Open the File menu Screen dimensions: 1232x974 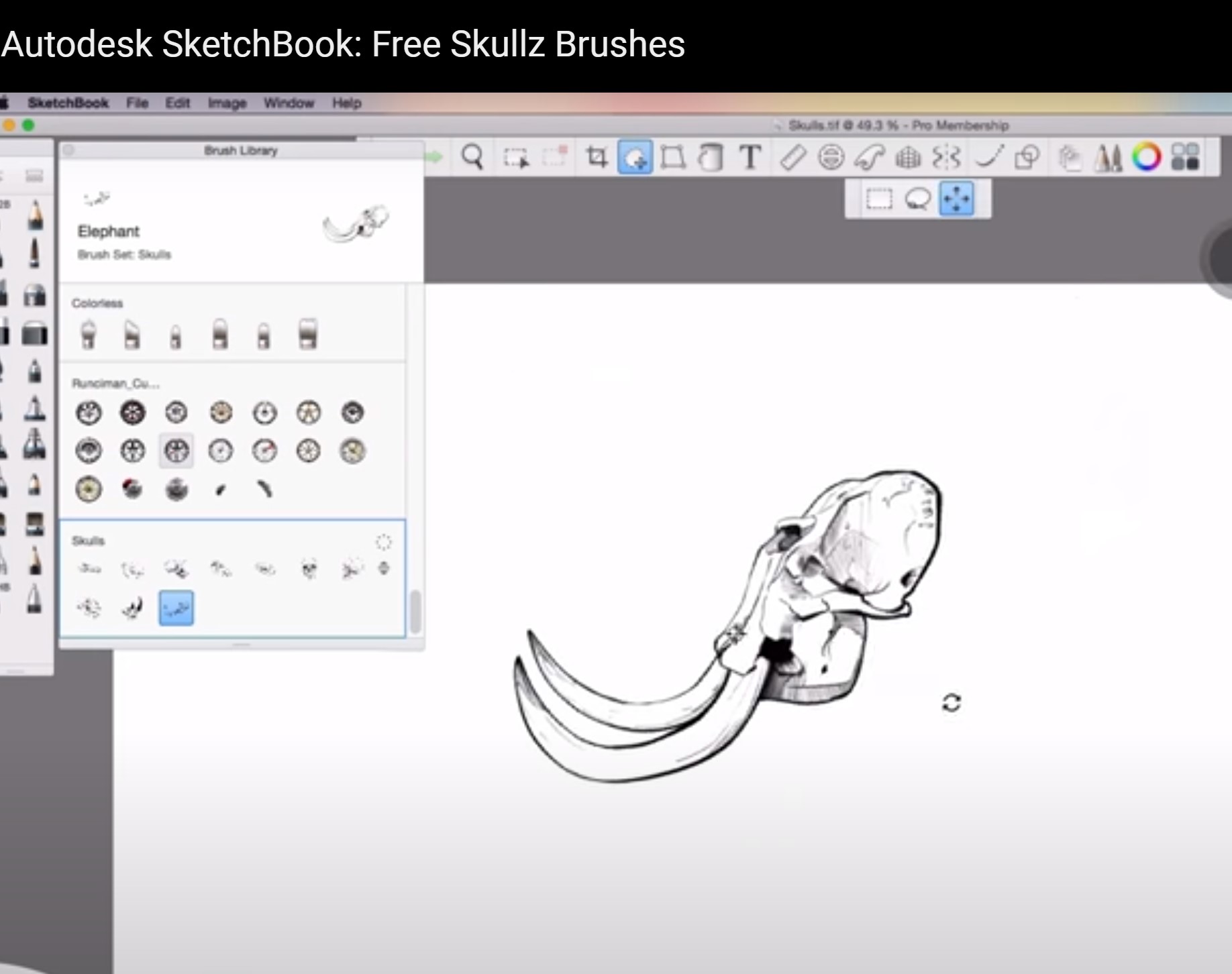tap(137, 103)
